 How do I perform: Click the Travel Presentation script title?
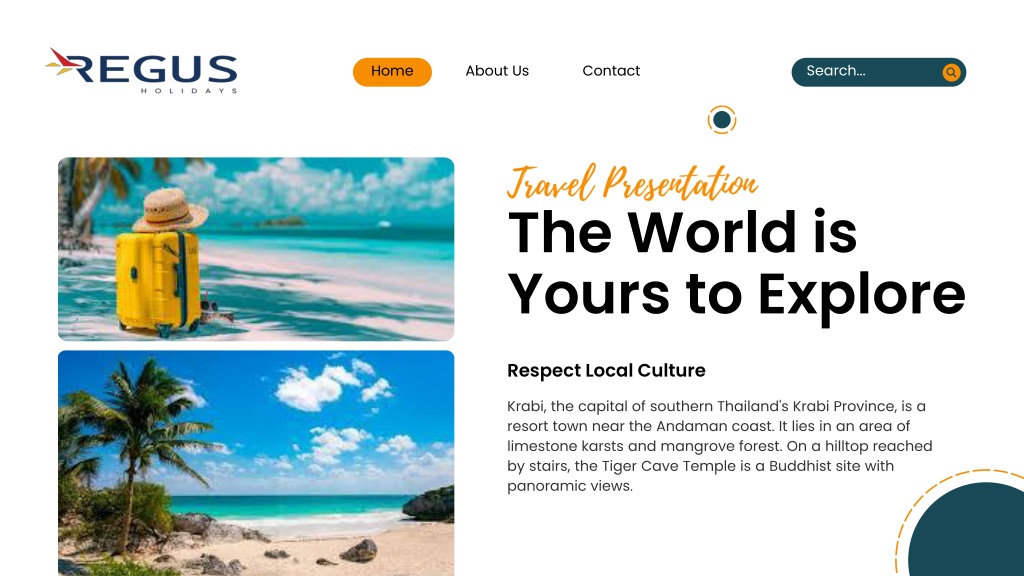632,182
